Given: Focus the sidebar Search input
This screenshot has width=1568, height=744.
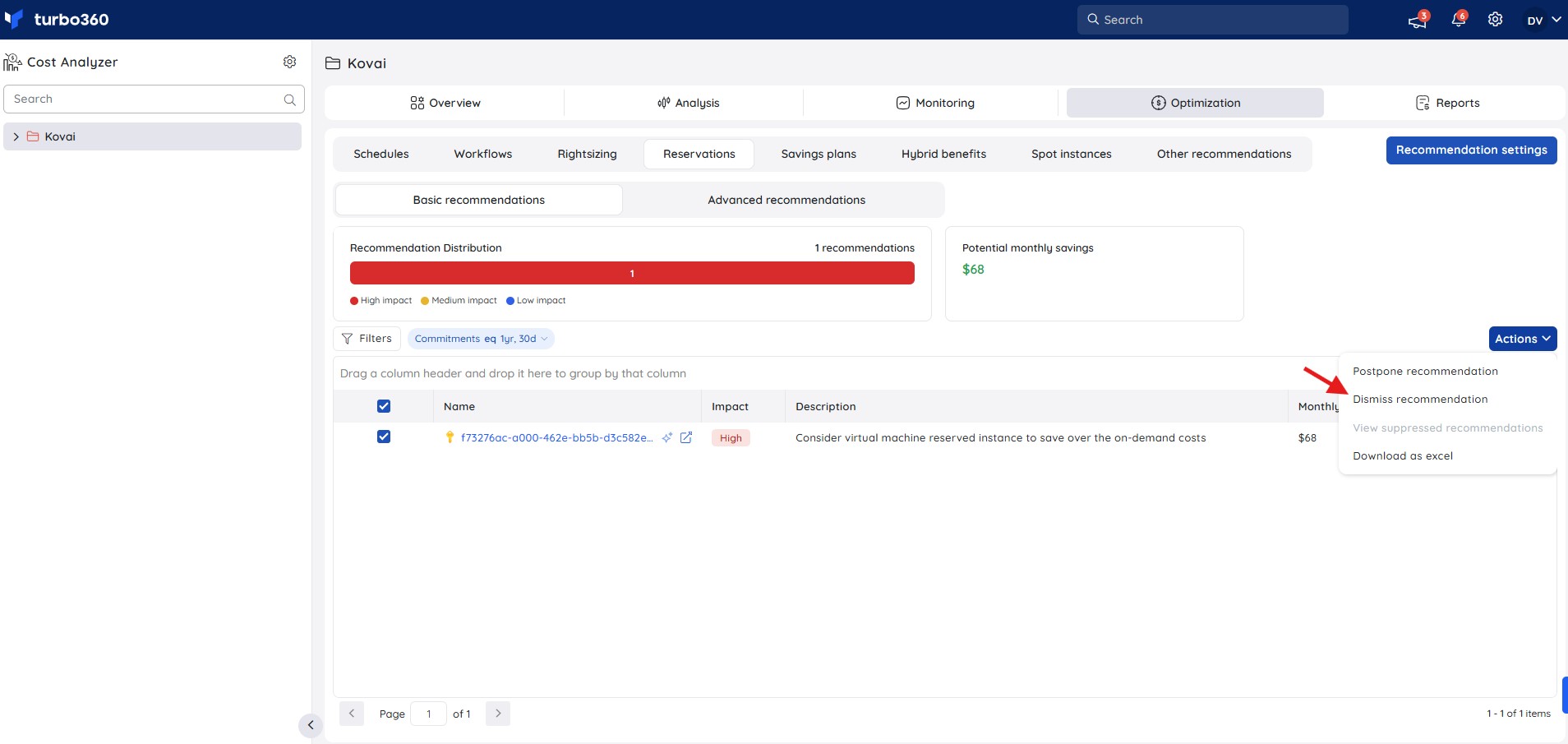Looking at the screenshot, I should [x=154, y=99].
